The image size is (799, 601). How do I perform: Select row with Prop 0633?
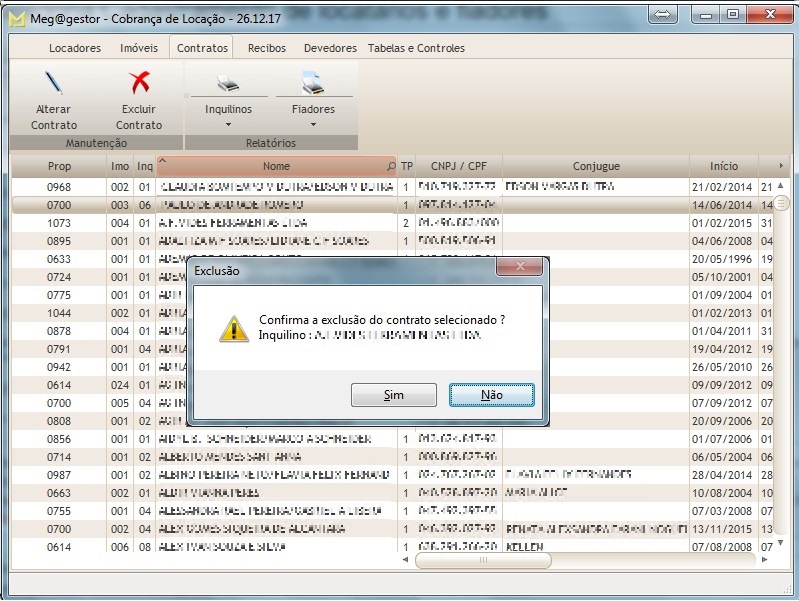392,259
